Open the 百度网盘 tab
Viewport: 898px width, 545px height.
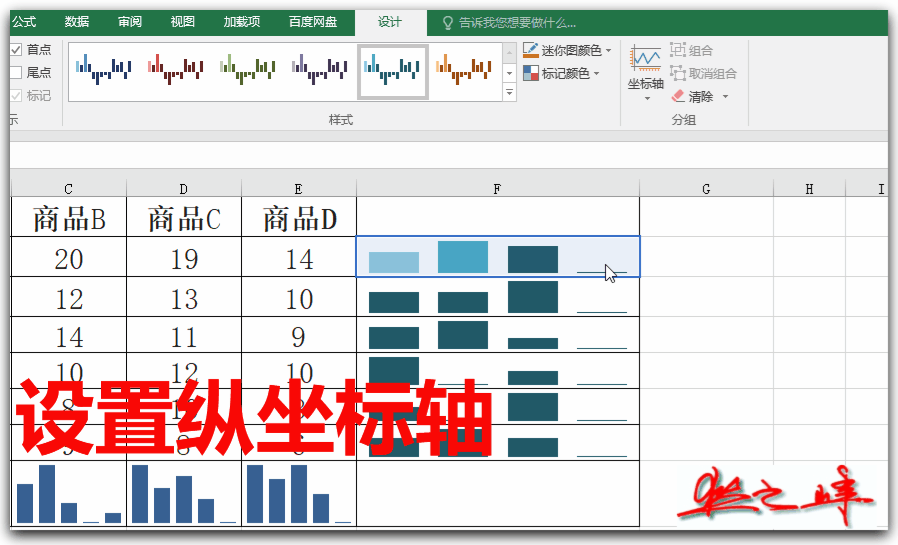point(313,22)
